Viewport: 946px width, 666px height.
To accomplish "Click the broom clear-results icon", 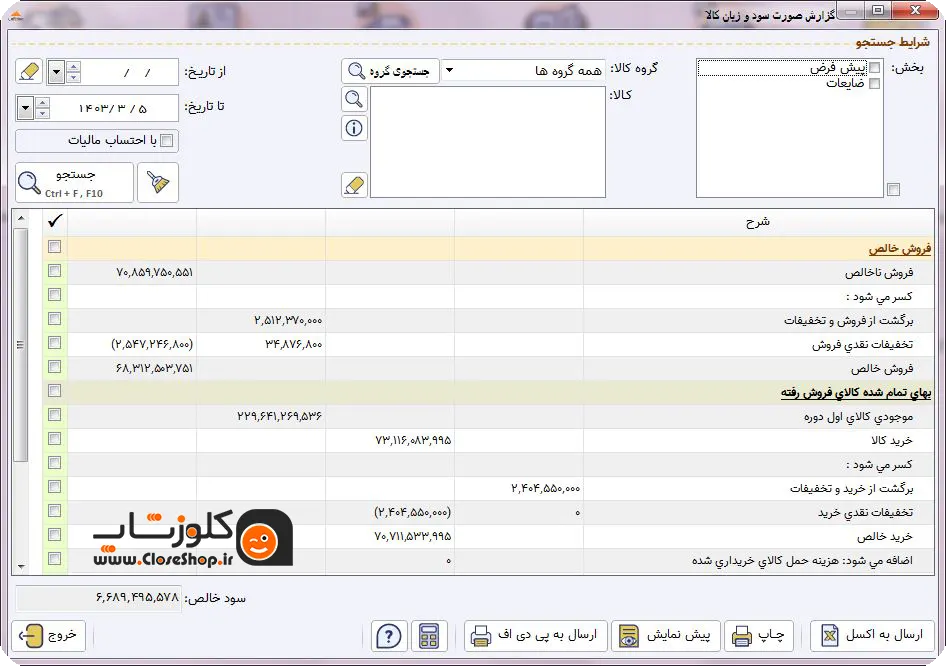I will 158,182.
